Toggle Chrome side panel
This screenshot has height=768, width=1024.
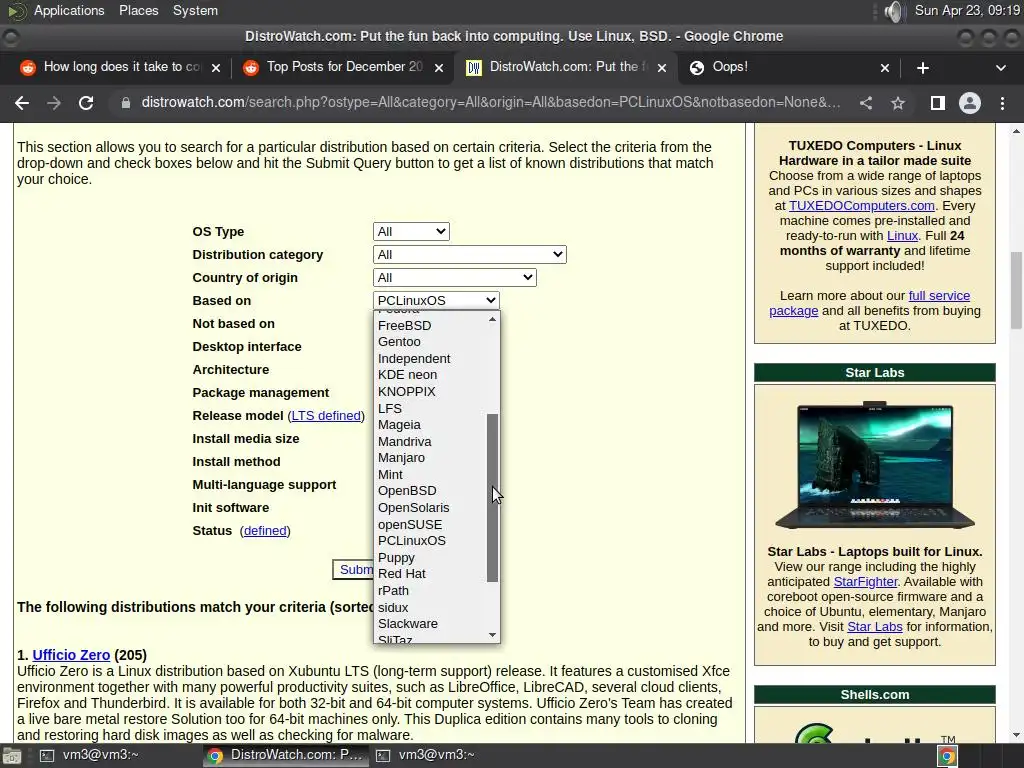(x=938, y=103)
